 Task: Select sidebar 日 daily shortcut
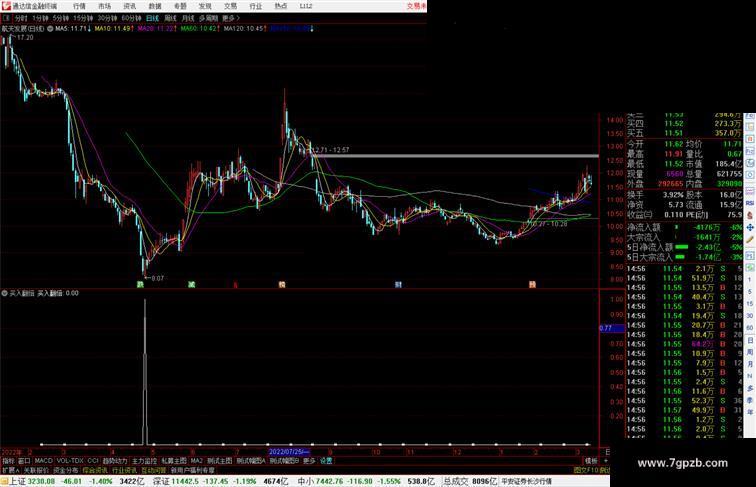750,340
